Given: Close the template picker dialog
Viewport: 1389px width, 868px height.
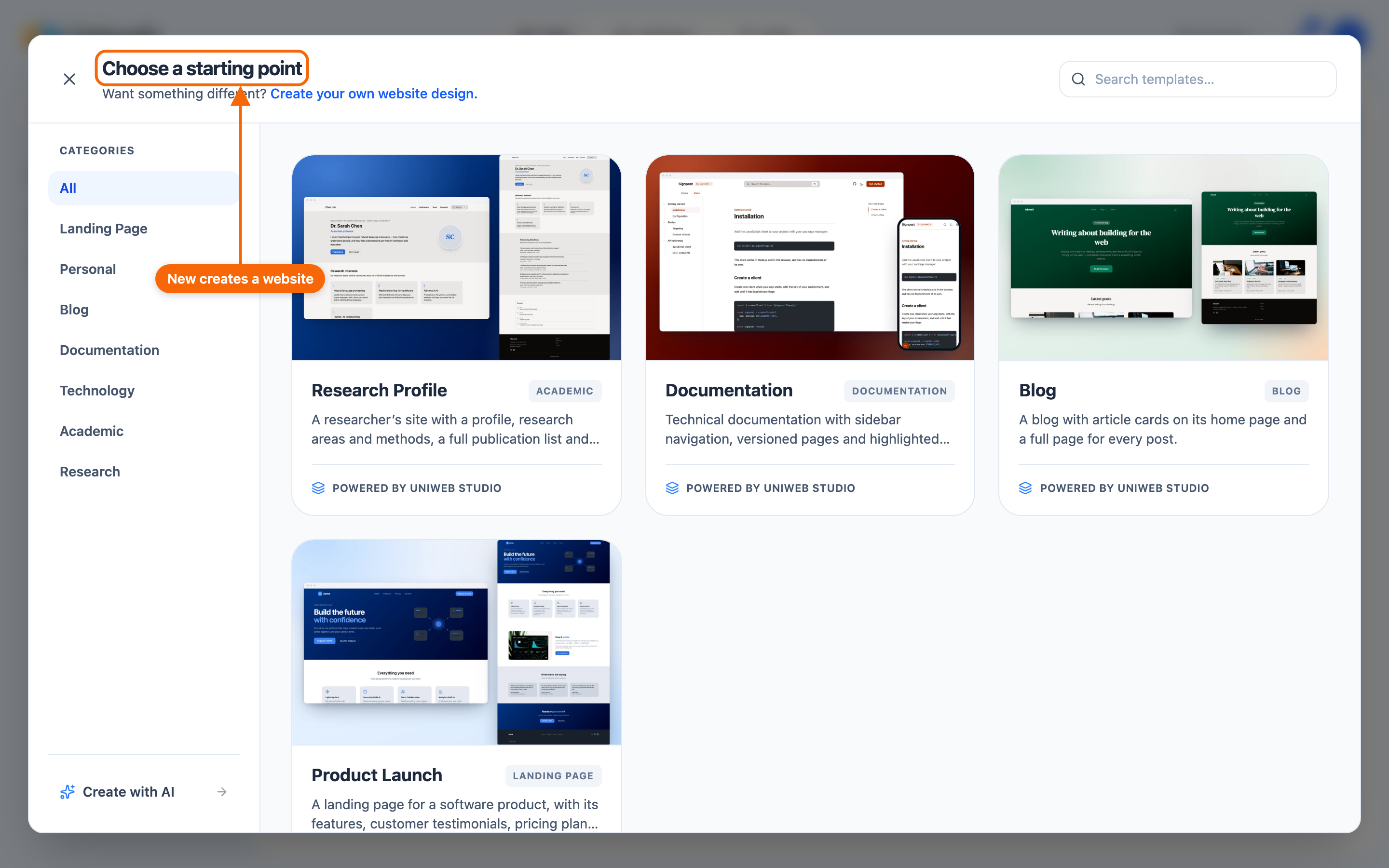Looking at the screenshot, I should pyautogui.click(x=69, y=79).
